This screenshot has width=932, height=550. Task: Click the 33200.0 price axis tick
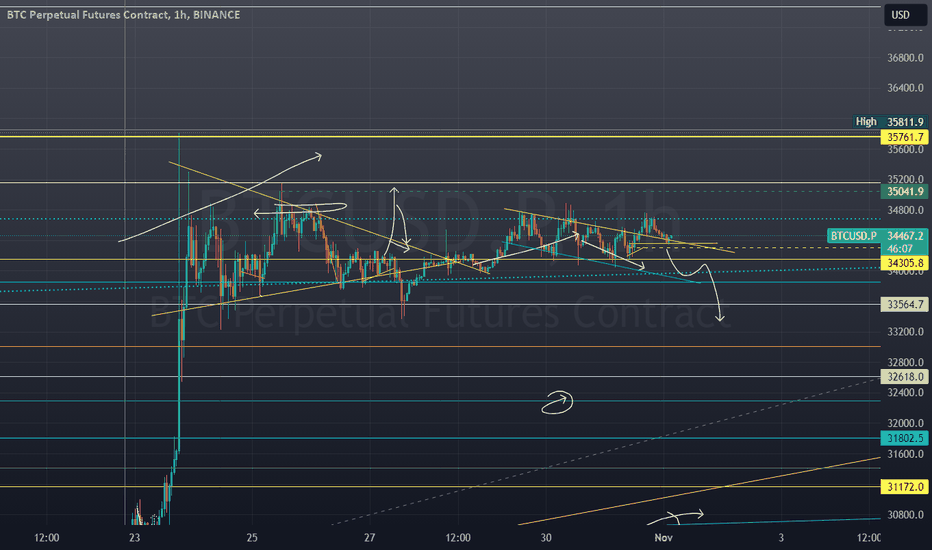click(x=905, y=332)
